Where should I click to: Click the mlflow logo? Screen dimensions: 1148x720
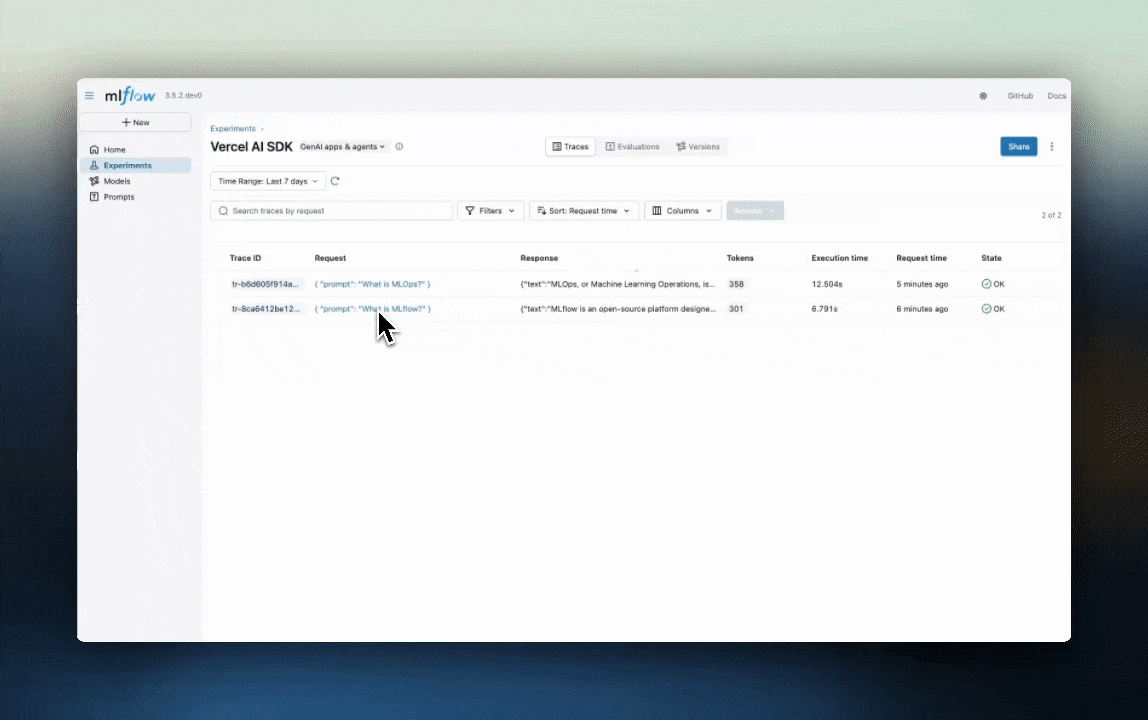[x=128, y=95]
